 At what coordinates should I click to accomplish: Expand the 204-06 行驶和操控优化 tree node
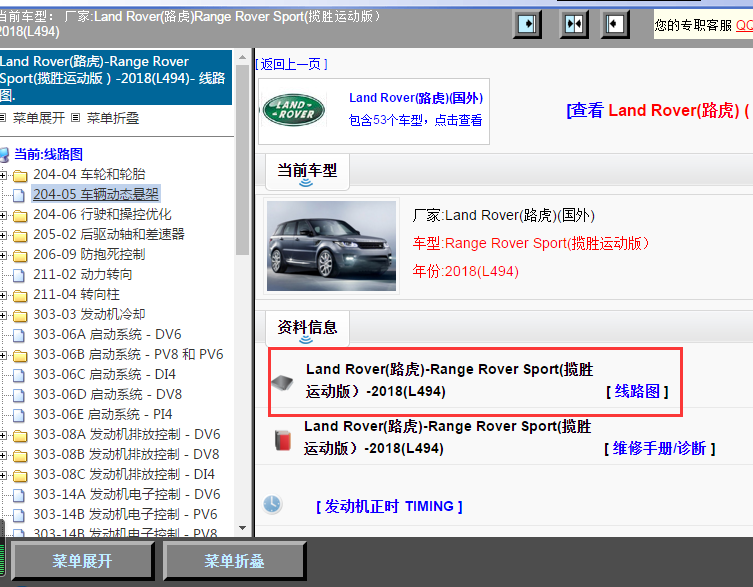[3, 216]
